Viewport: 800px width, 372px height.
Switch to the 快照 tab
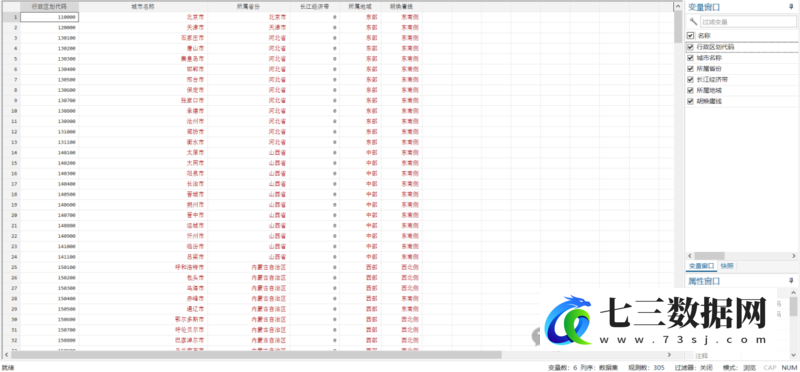(727, 266)
